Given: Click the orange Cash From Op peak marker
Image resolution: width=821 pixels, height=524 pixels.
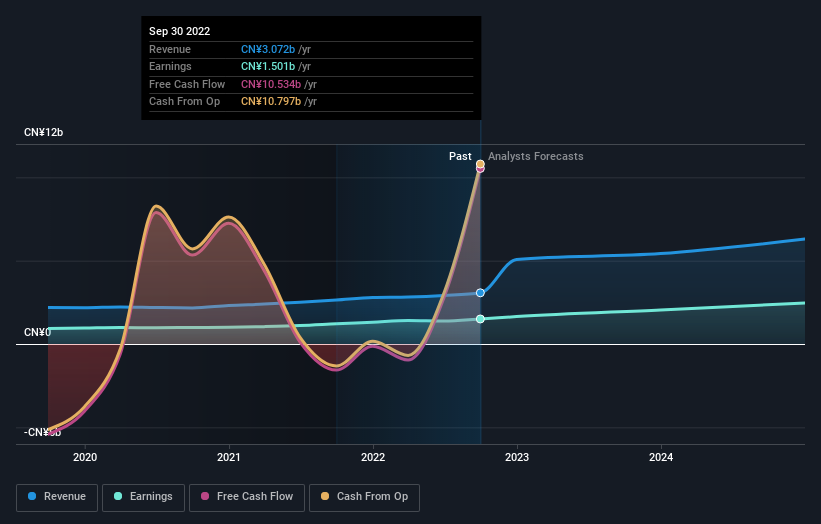Looking at the screenshot, I should click(x=480, y=163).
